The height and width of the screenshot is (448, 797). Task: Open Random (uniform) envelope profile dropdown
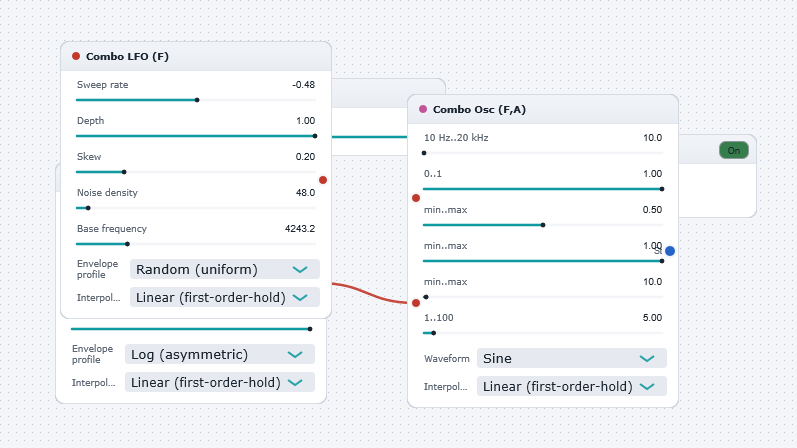point(225,269)
